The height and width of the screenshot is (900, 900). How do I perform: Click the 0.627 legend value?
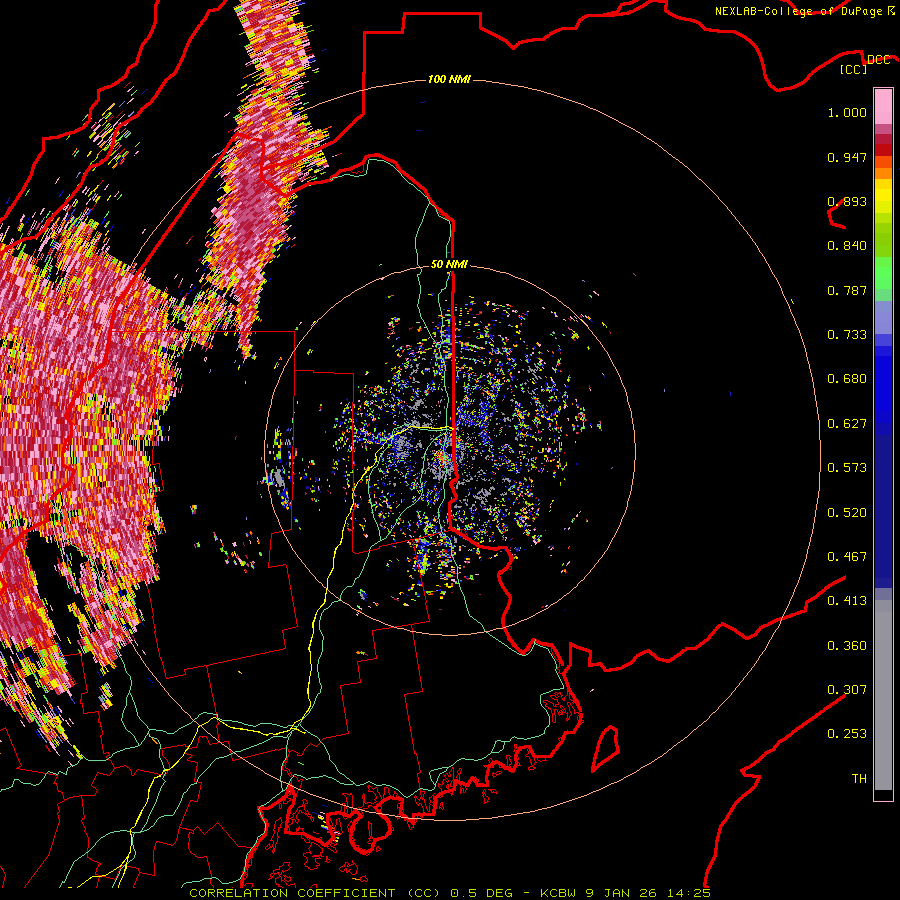(847, 424)
